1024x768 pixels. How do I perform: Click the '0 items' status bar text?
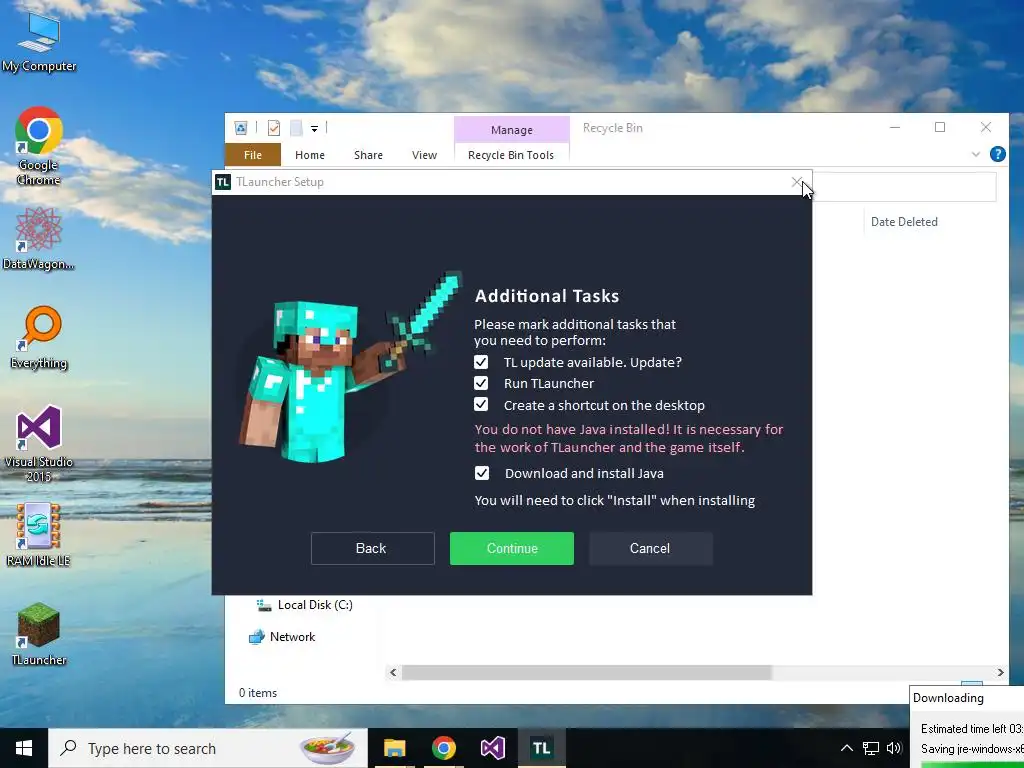pyautogui.click(x=258, y=693)
